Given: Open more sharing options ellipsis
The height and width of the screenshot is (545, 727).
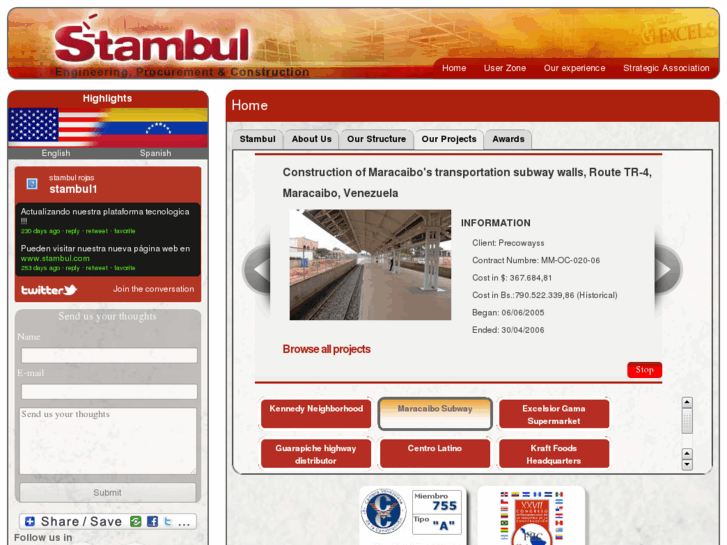Looking at the screenshot, I should [x=184, y=523].
